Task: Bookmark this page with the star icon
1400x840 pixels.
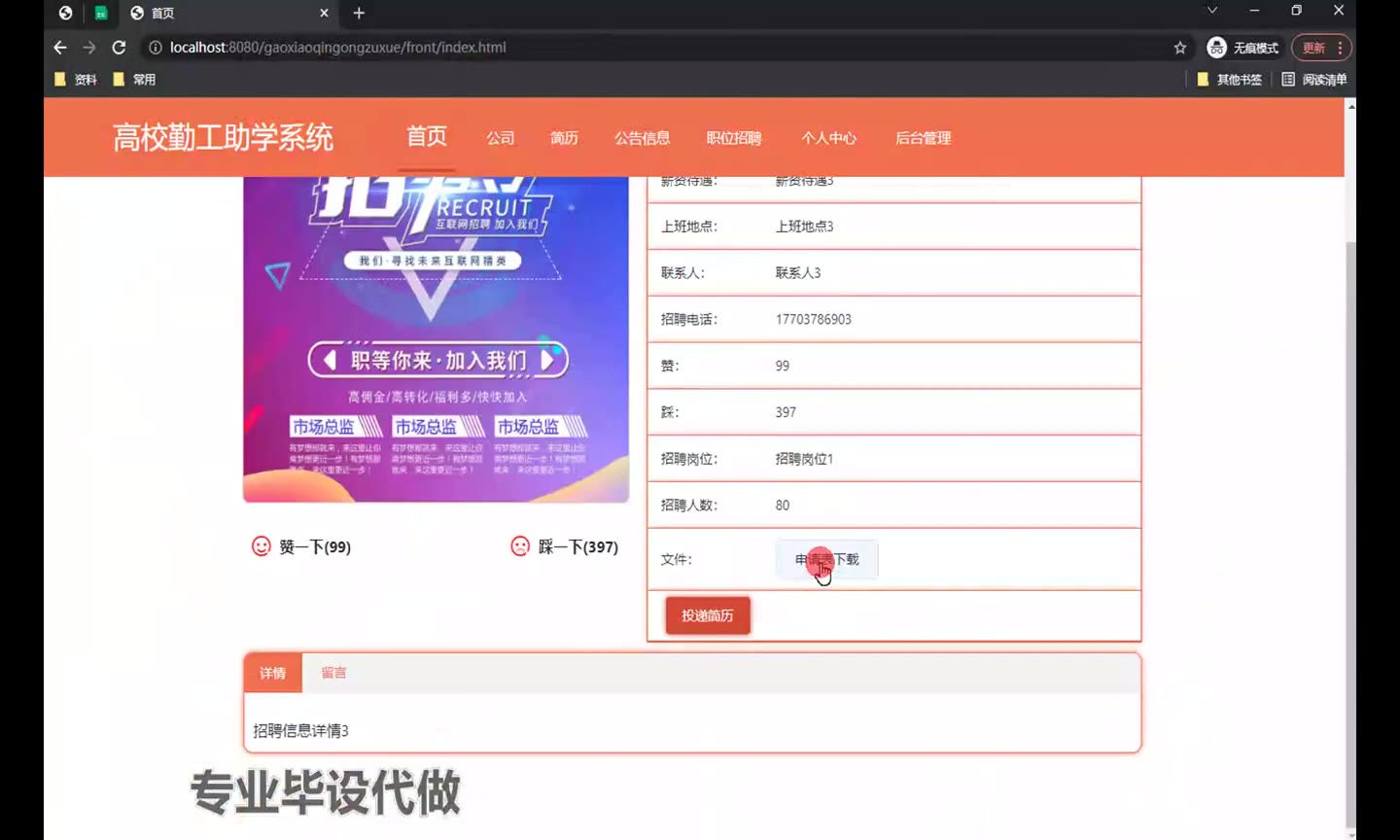Action: tap(1180, 48)
